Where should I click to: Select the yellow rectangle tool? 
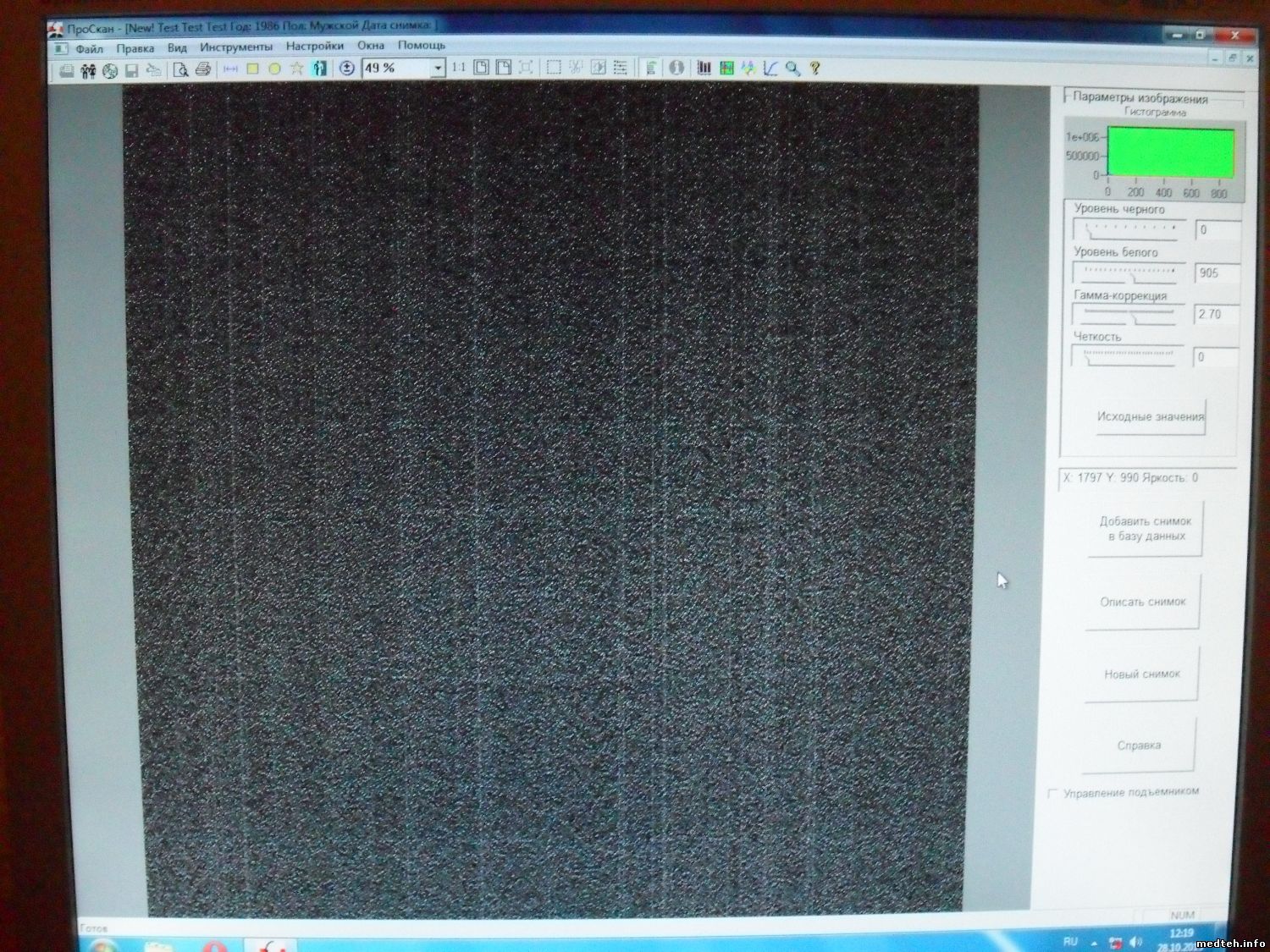pos(252,69)
